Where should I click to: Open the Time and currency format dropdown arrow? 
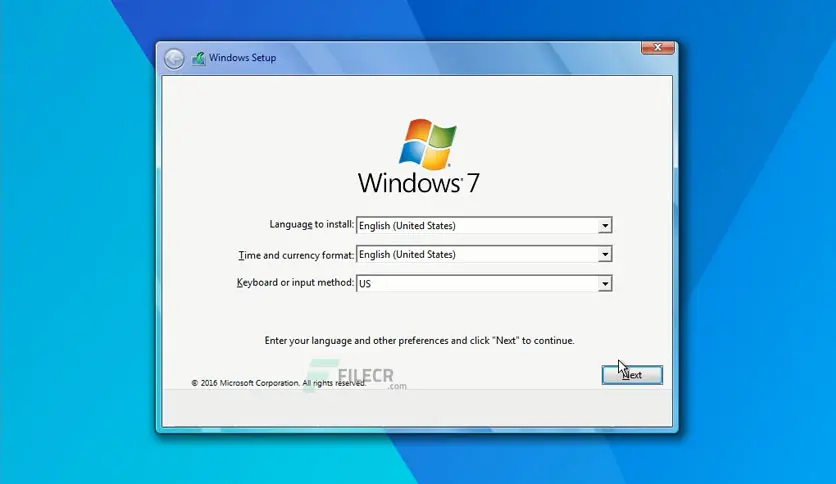604,255
